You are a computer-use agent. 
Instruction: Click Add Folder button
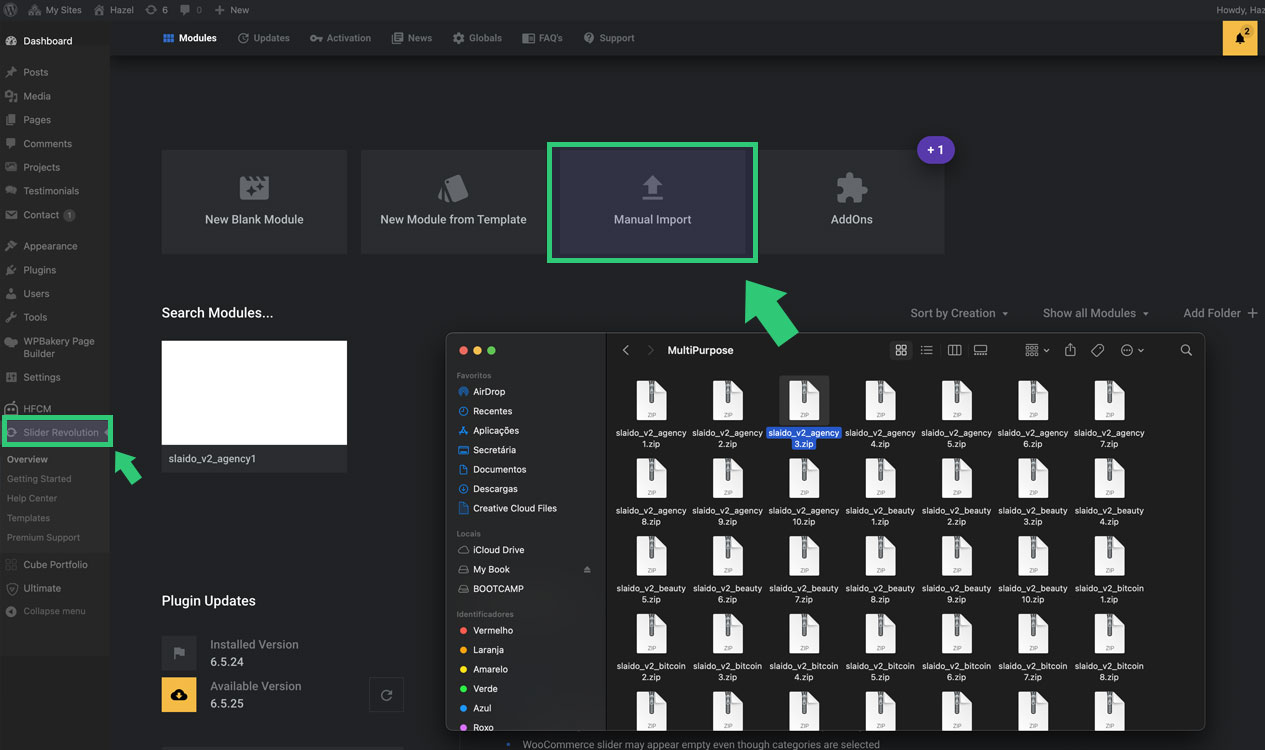1219,313
